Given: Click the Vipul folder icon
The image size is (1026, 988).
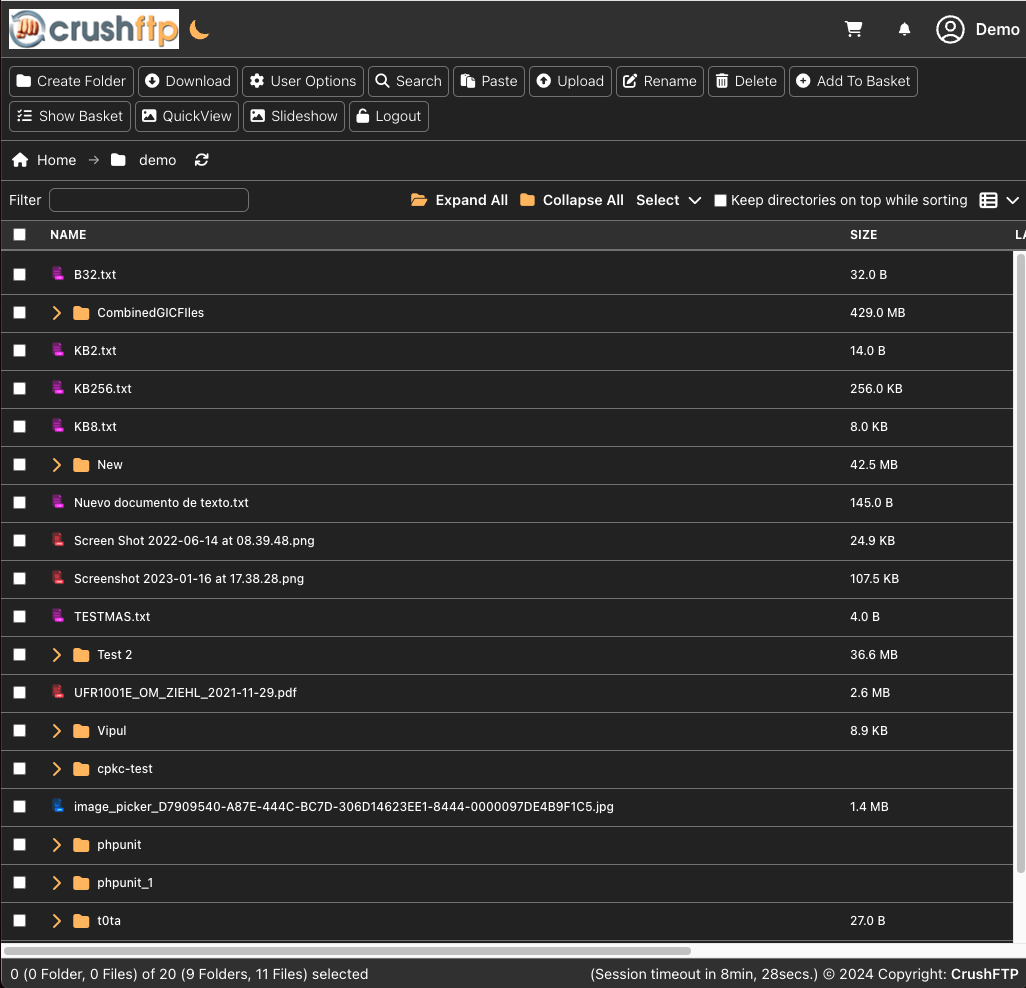Looking at the screenshot, I should [81, 731].
